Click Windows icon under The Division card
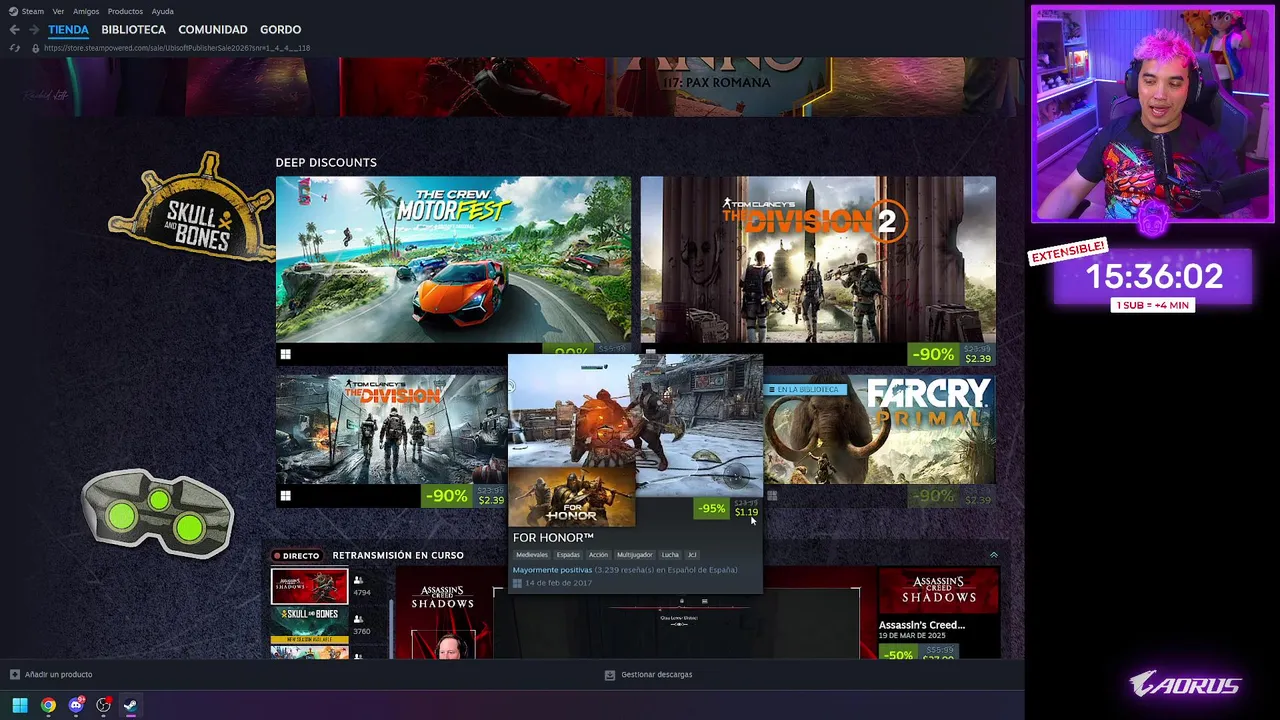 285,495
